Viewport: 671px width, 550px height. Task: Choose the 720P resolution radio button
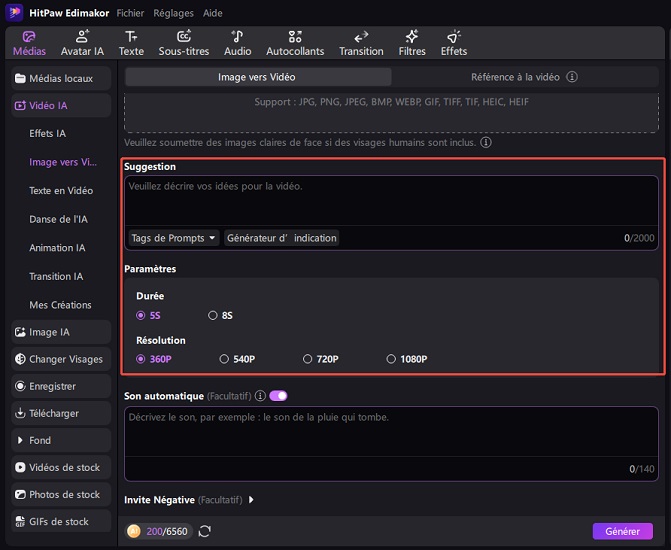[308, 359]
